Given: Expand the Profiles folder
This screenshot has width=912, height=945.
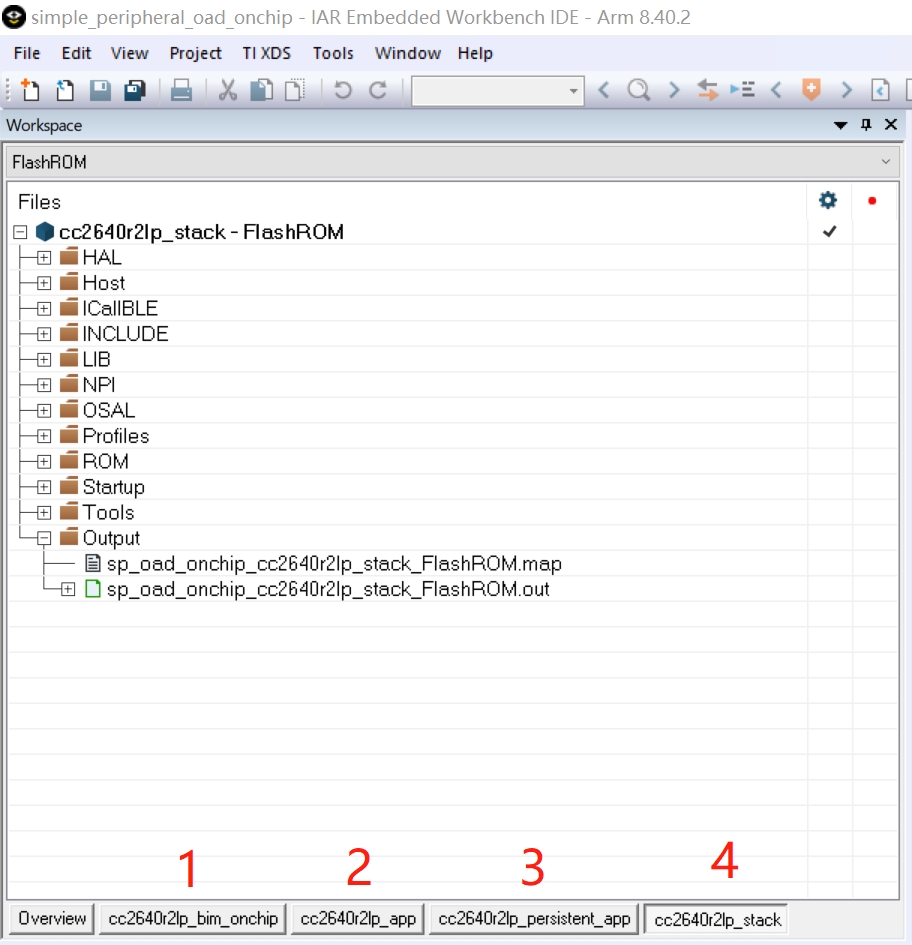Looking at the screenshot, I should click(43, 436).
